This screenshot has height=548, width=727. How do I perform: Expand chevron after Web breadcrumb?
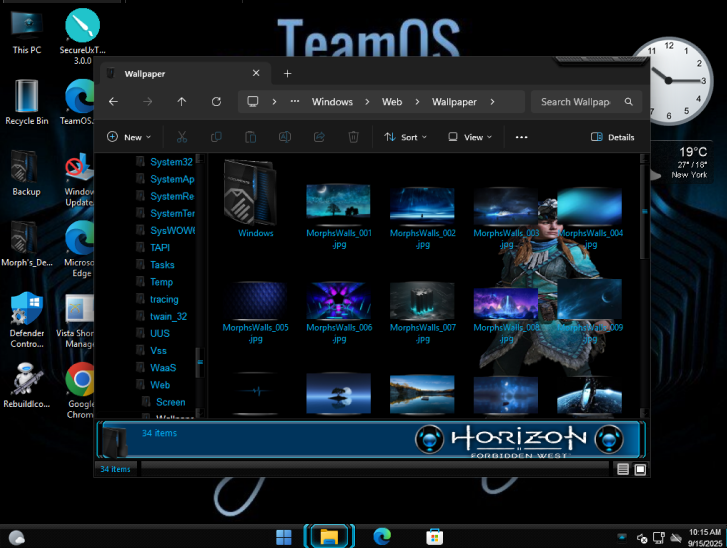pyautogui.click(x=417, y=102)
